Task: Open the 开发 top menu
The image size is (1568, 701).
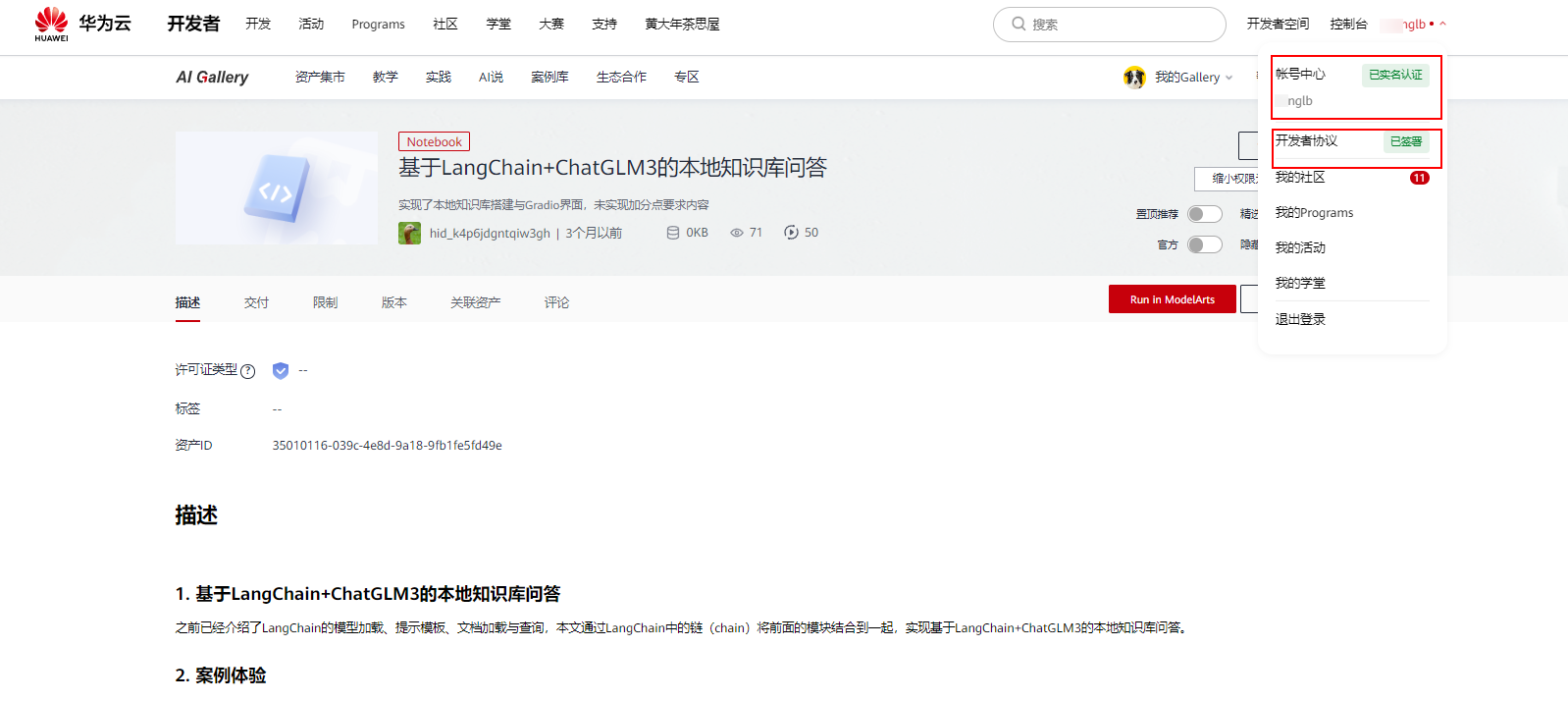Action: (x=258, y=24)
